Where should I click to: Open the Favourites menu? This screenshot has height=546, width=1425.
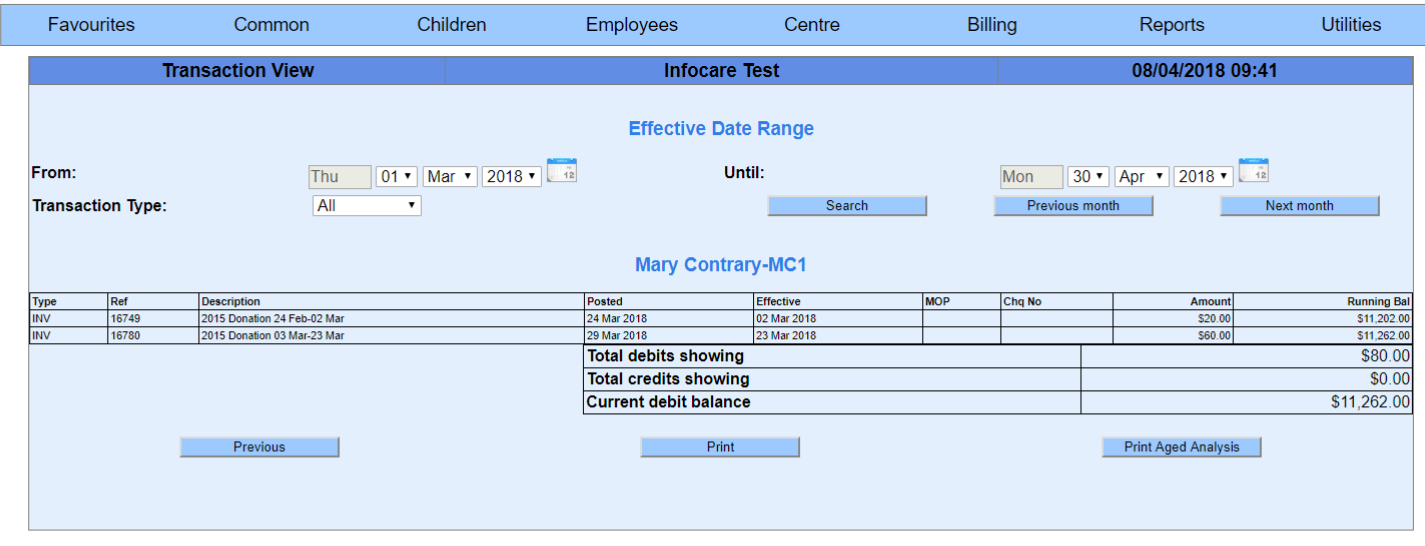(x=91, y=25)
